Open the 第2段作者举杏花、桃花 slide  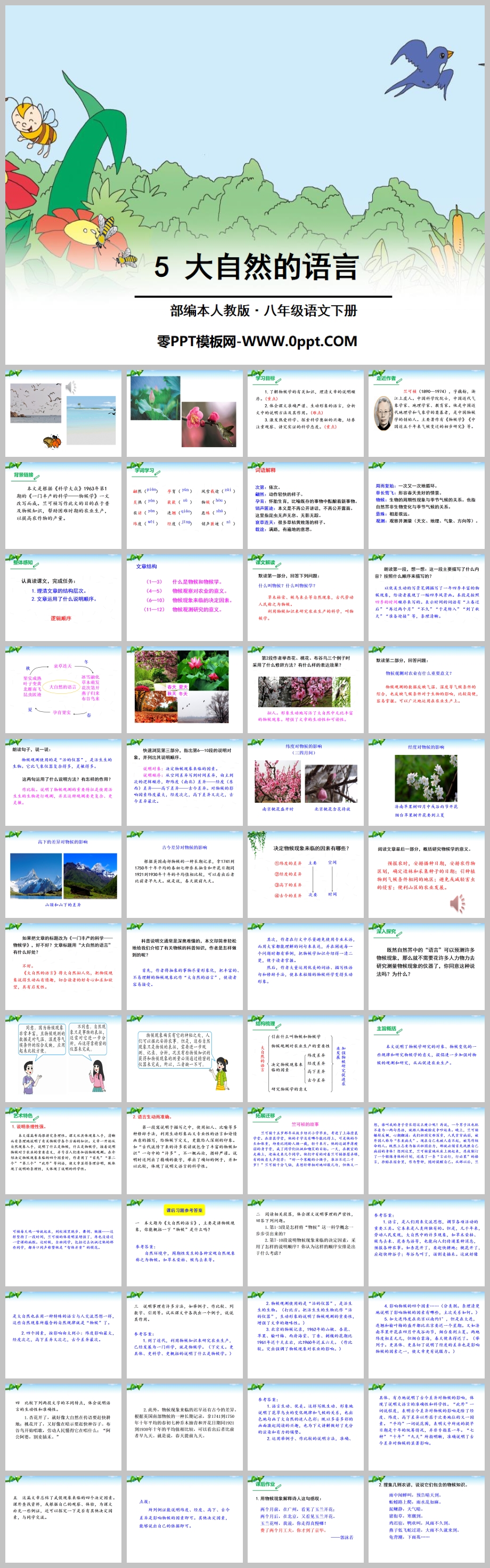coord(306,689)
